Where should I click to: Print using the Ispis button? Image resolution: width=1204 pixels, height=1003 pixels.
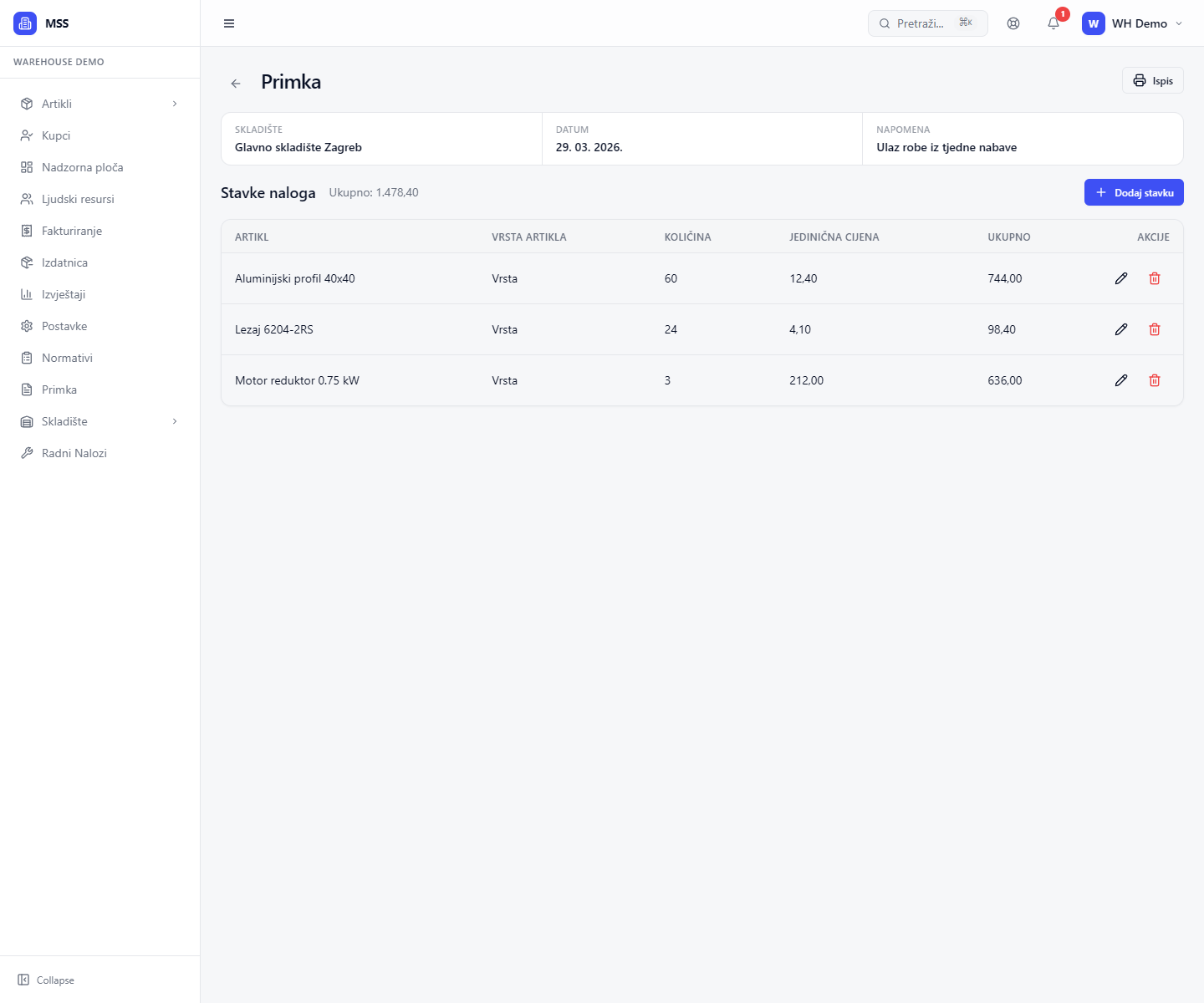point(1152,80)
